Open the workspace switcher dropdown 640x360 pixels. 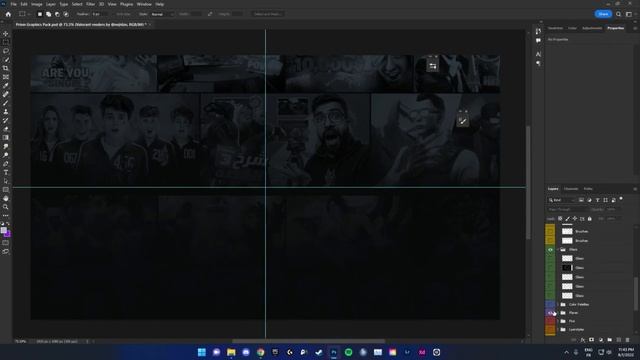pos(629,14)
